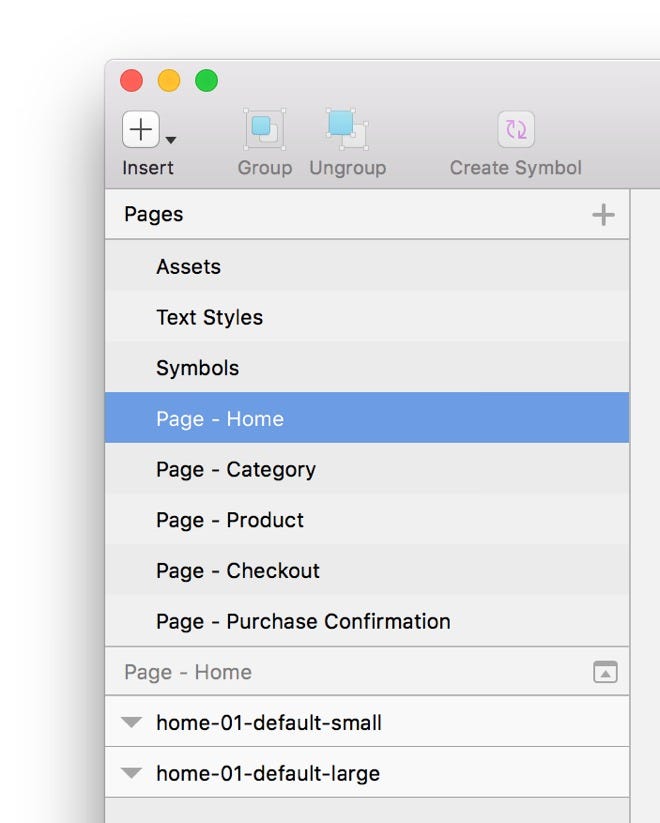Select the home-01-default-large layer name
The height and width of the screenshot is (823, 660).
(268, 773)
